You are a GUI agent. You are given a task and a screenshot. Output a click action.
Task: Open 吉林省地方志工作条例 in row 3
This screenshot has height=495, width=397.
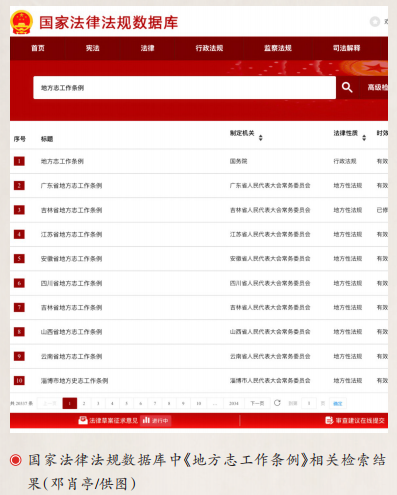pos(71,210)
